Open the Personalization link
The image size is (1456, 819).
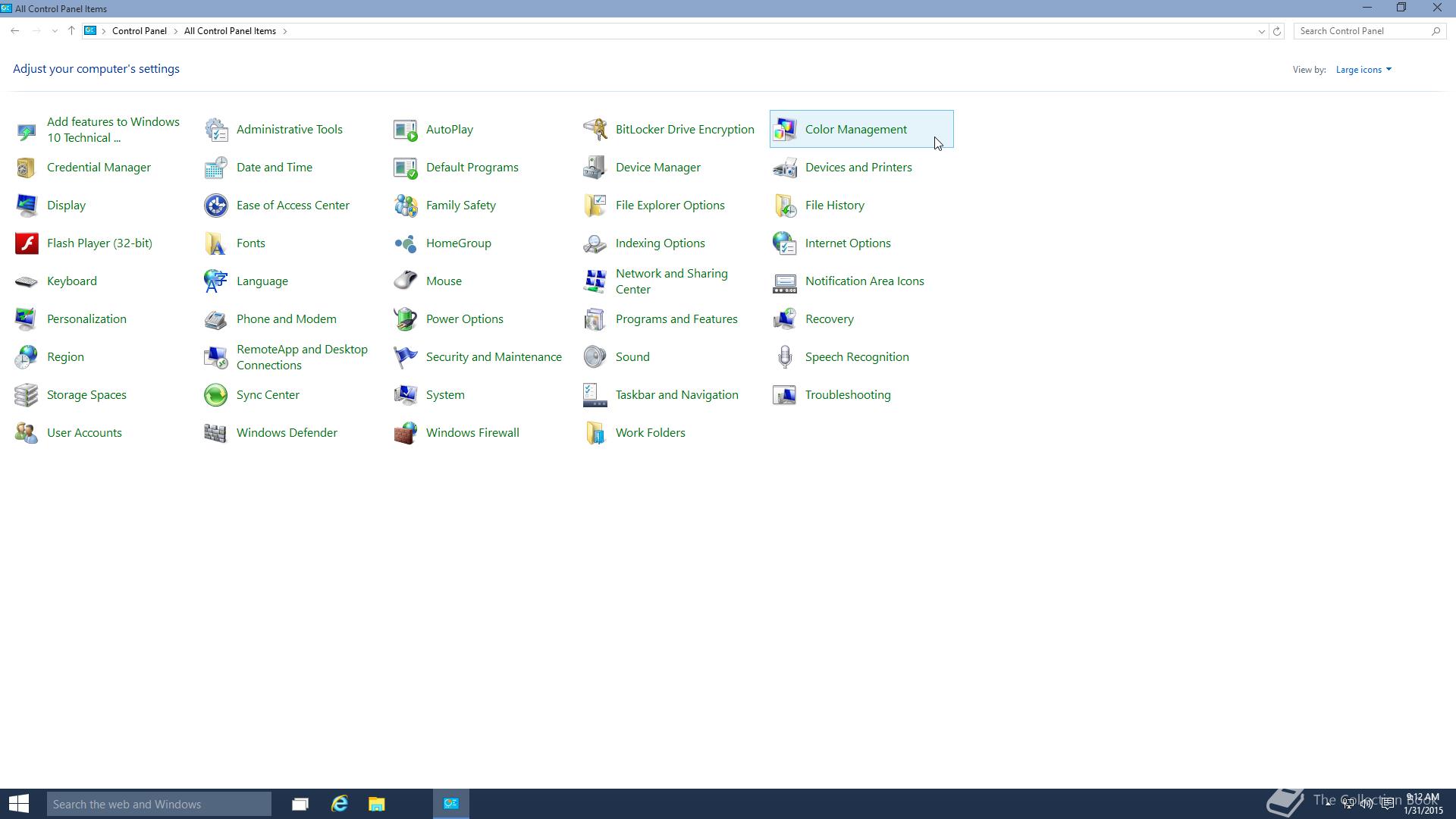click(x=86, y=319)
